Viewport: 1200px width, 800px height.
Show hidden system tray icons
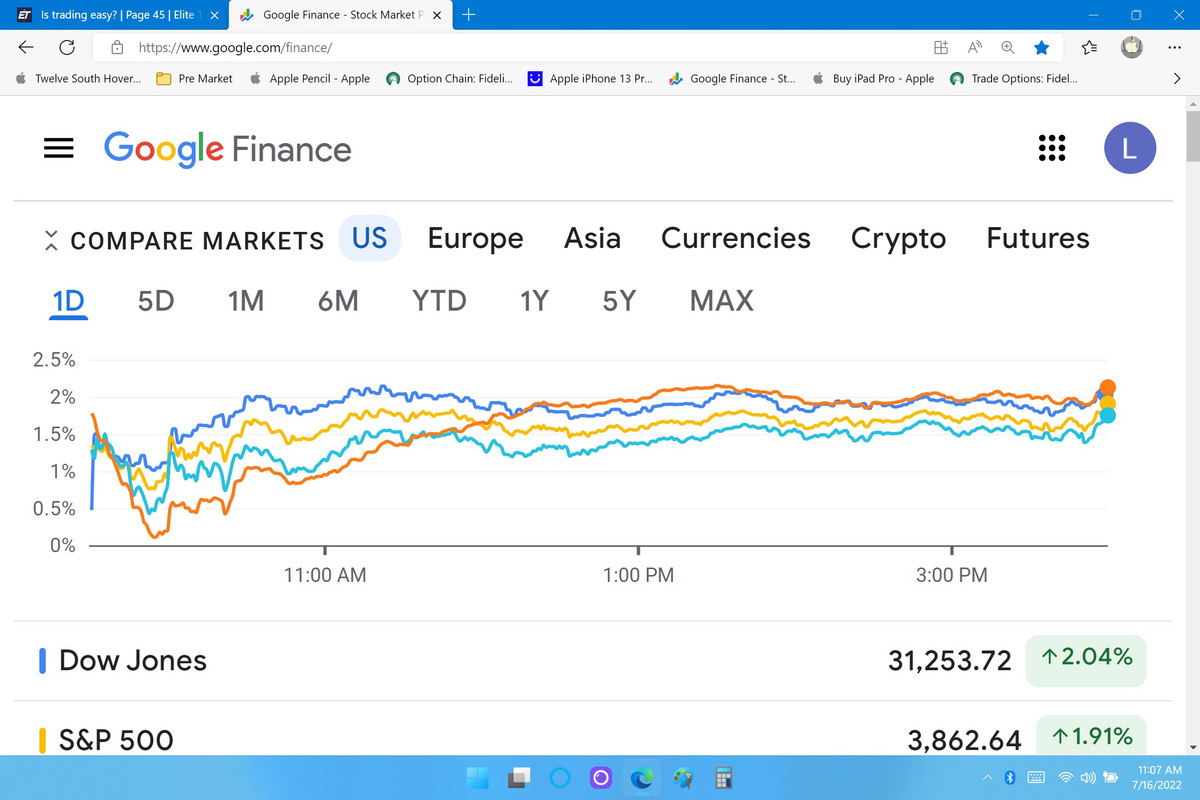988,777
